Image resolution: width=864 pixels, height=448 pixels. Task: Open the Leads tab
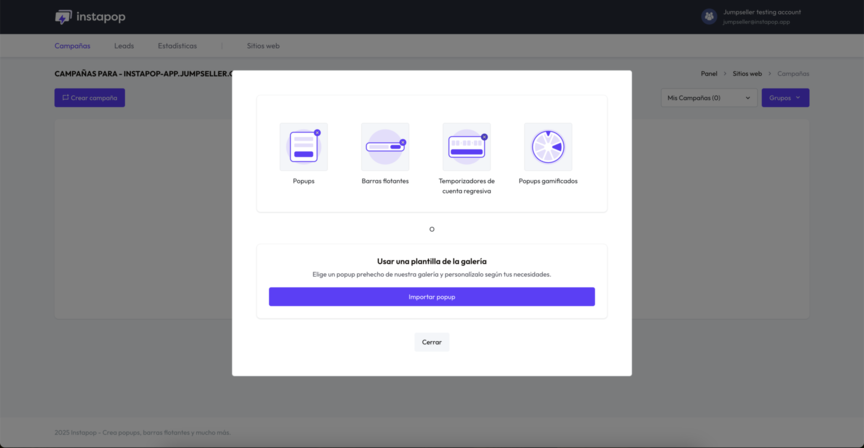124,46
